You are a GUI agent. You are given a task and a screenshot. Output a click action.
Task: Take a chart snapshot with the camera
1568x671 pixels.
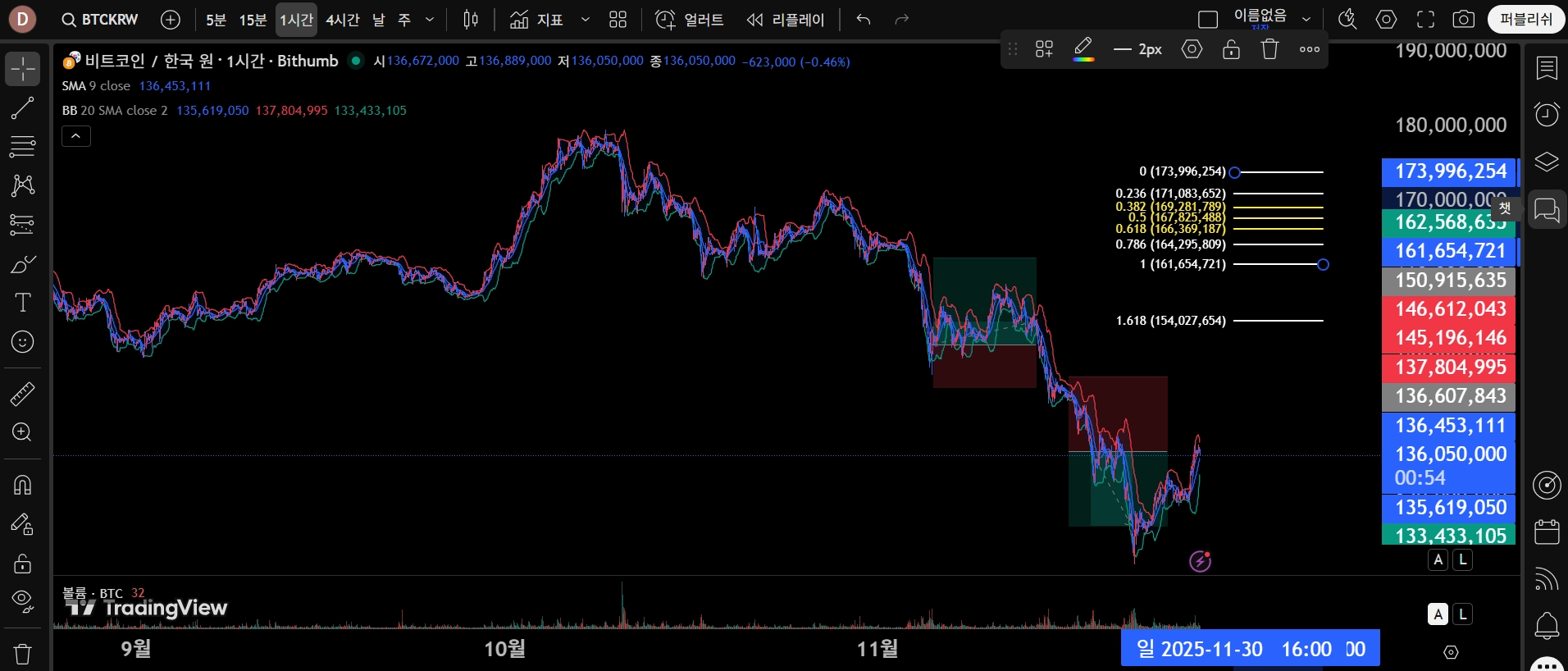(1464, 20)
